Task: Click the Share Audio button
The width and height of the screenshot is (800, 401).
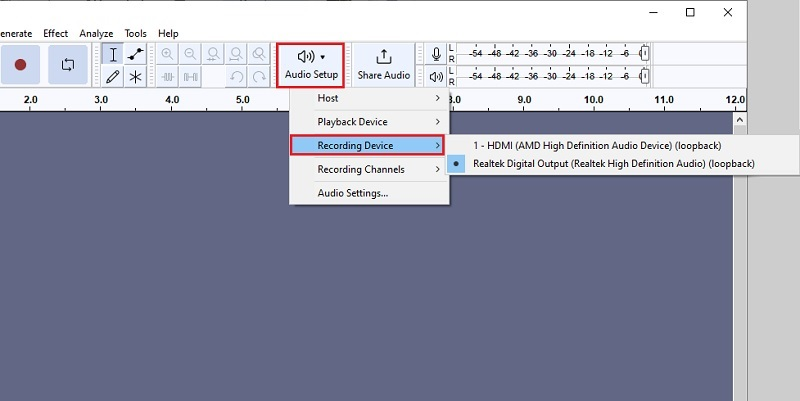Action: pyautogui.click(x=383, y=65)
